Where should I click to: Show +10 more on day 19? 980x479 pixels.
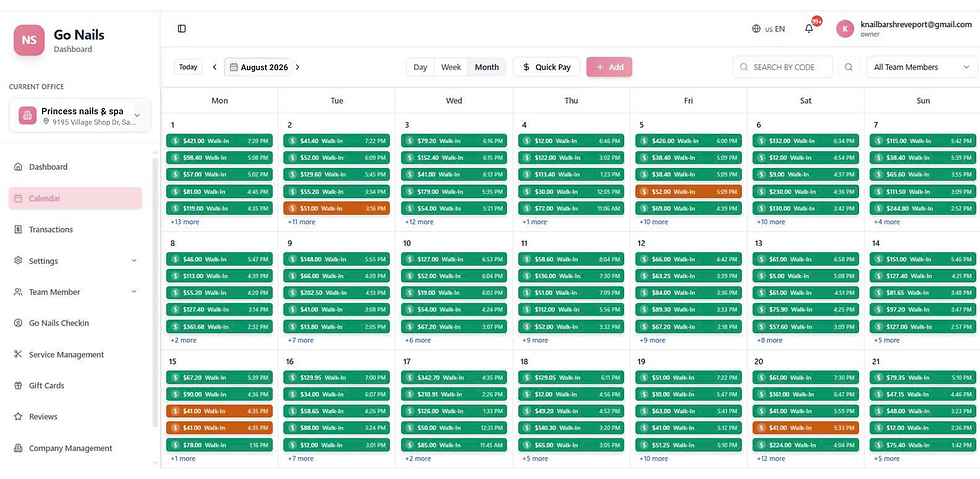click(x=653, y=459)
